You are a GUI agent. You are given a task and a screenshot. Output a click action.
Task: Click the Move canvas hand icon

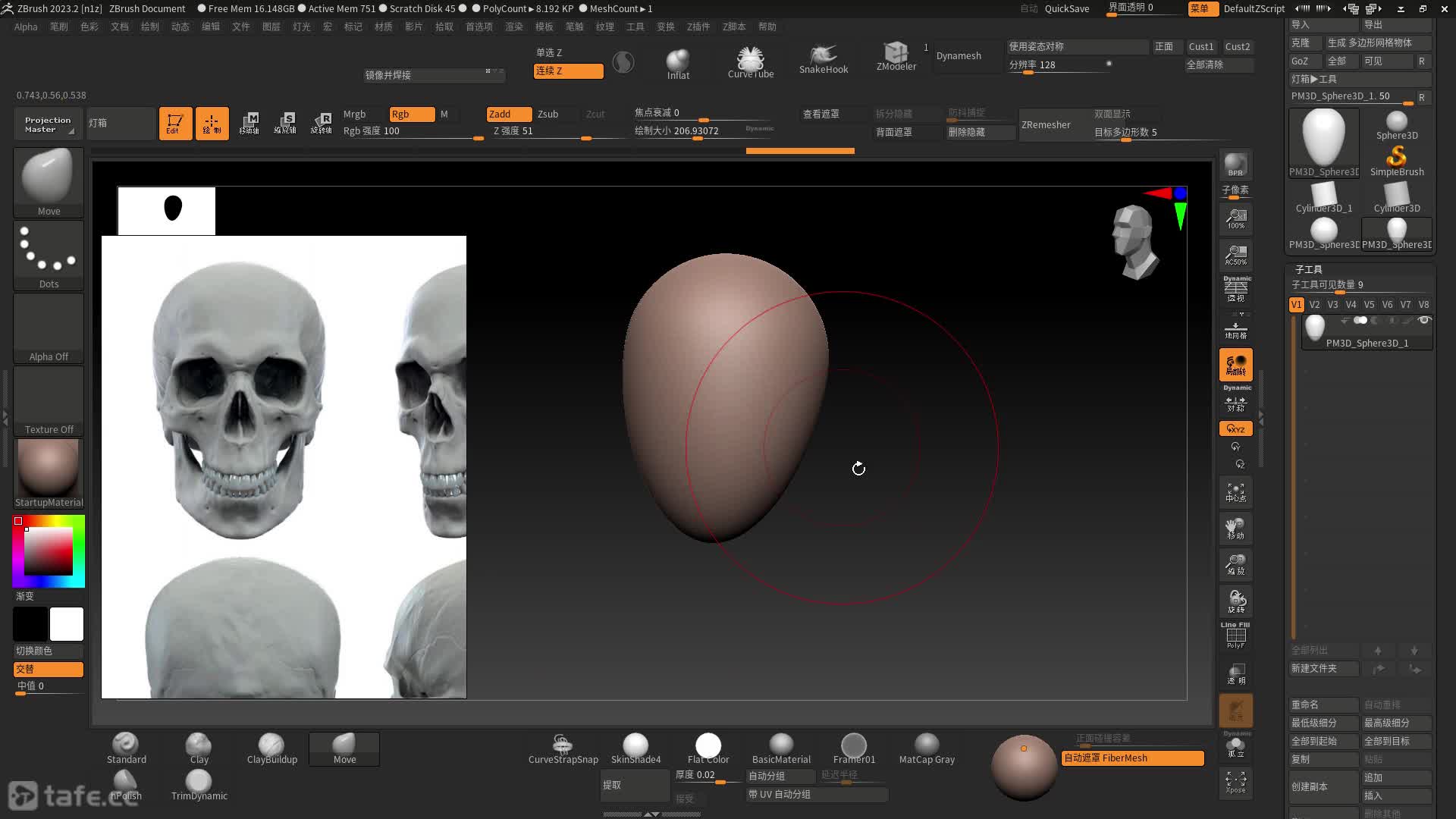point(1235,529)
